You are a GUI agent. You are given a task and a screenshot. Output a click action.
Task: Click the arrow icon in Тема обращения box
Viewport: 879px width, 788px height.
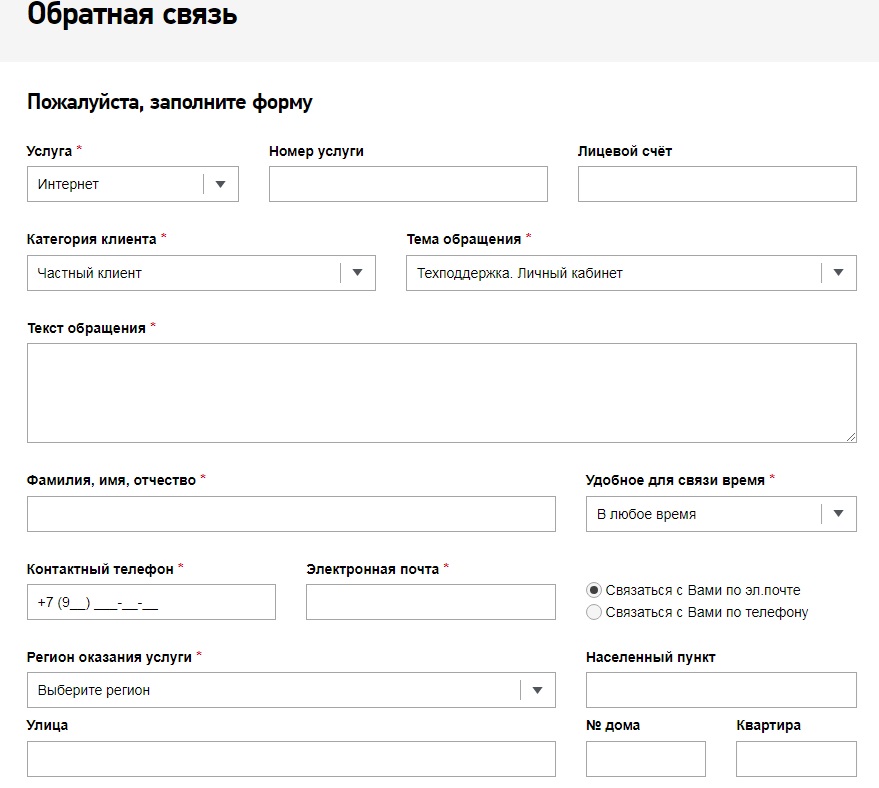tap(839, 273)
